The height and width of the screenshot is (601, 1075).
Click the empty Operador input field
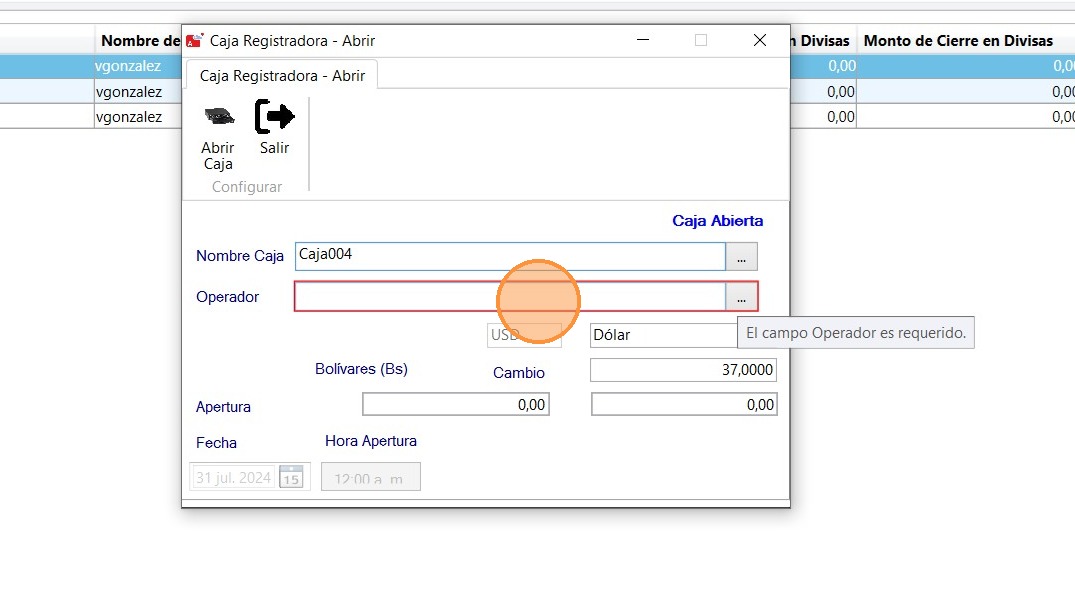tap(510, 297)
